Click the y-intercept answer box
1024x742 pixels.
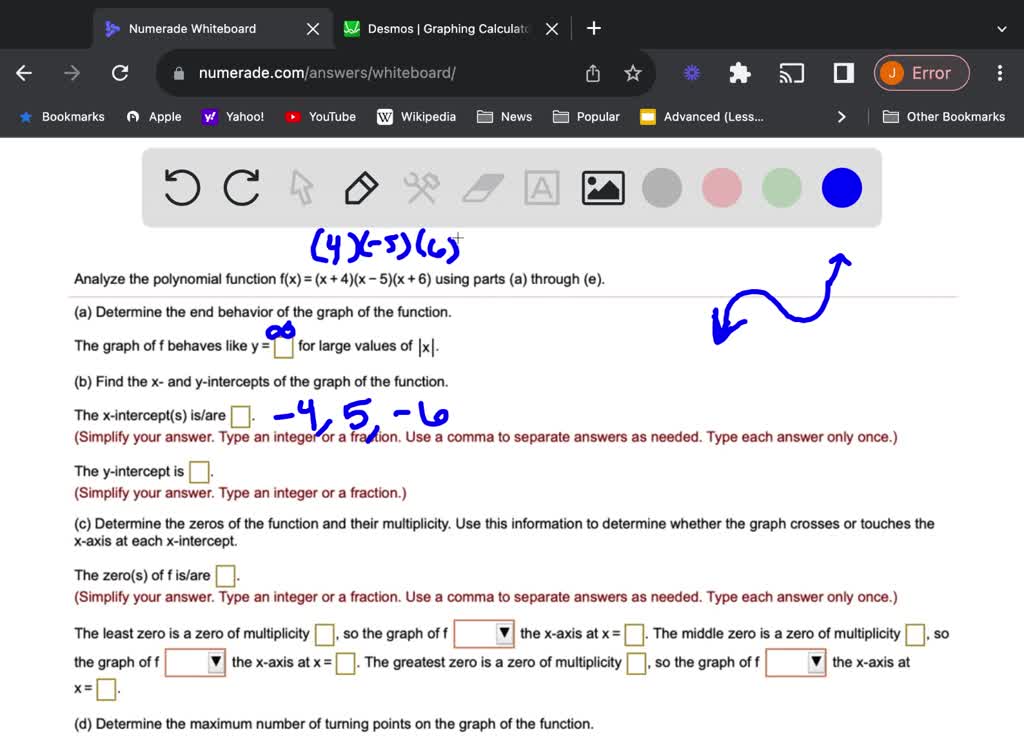[198, 470]
